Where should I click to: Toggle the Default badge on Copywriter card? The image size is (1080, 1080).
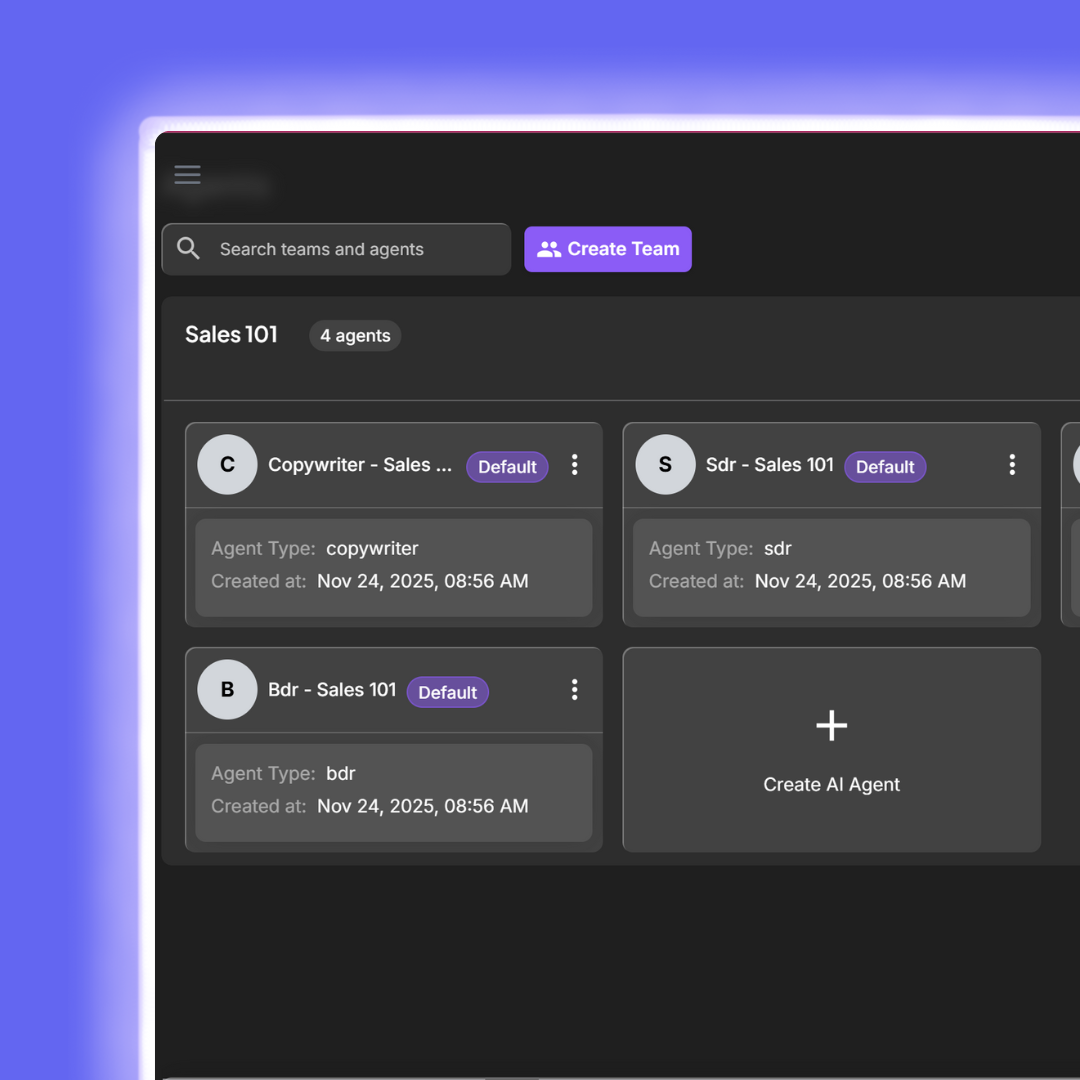pyautogui.click(x=507, y=466)
